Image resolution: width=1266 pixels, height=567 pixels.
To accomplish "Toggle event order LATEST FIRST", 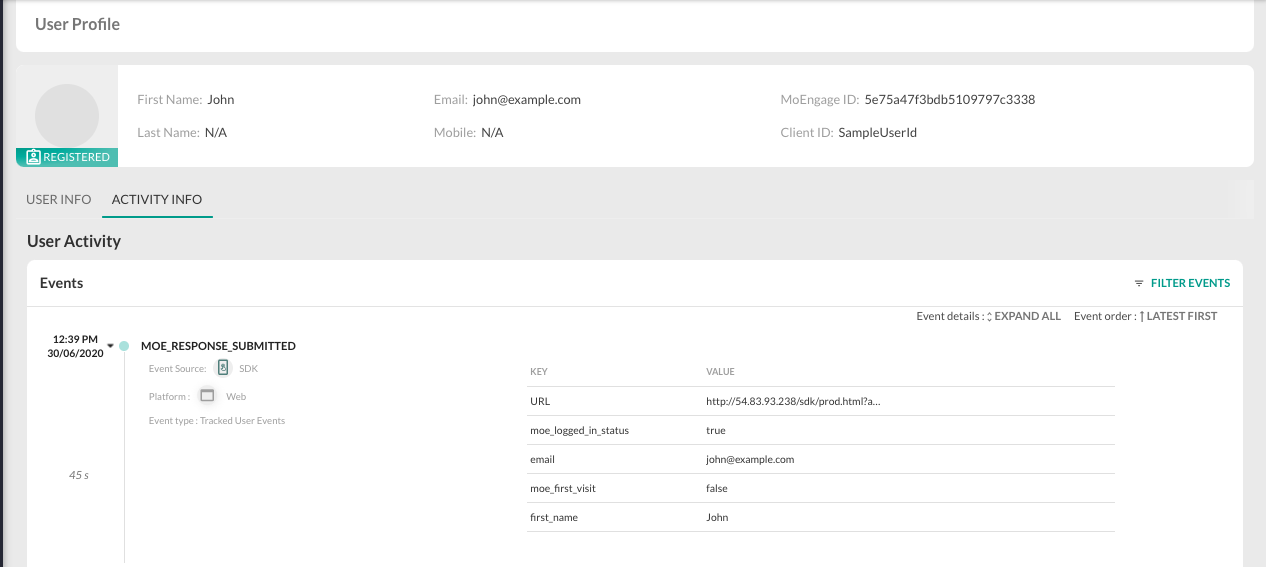I will coord(1181,316).
